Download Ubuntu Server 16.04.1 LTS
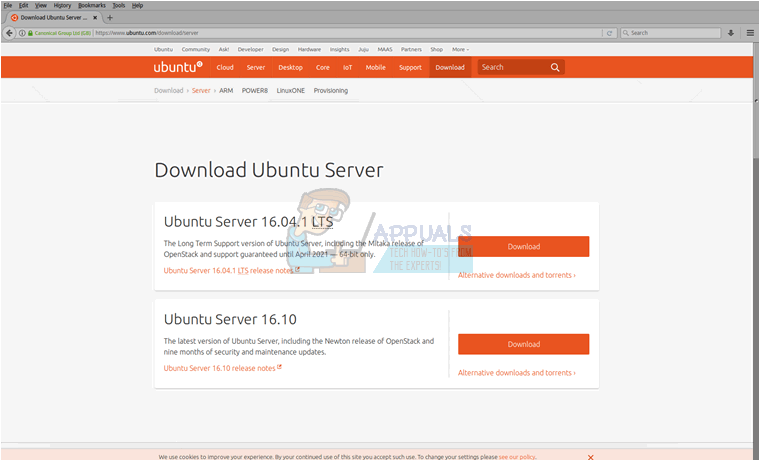Screen dimensions: 759x460 (x=524, y=246)
